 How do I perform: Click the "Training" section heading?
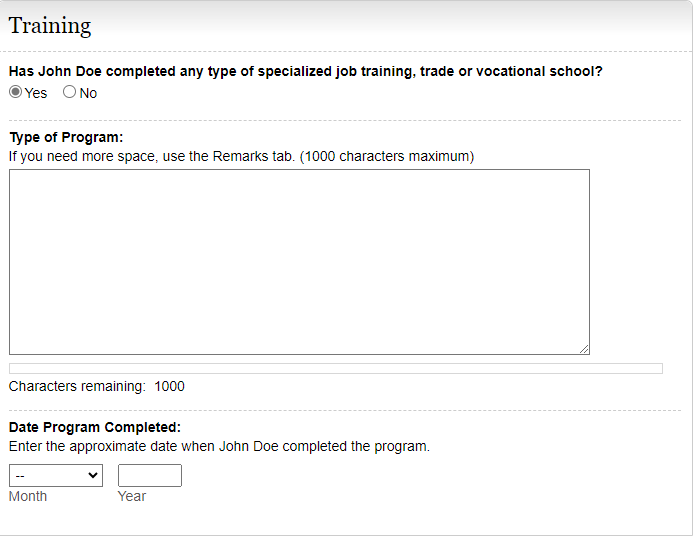pos(50,26)
